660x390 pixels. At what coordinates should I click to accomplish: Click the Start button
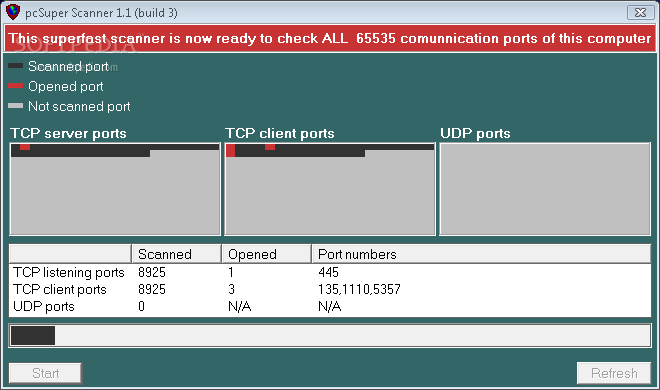pyautogui.click(x=45, y=373)
